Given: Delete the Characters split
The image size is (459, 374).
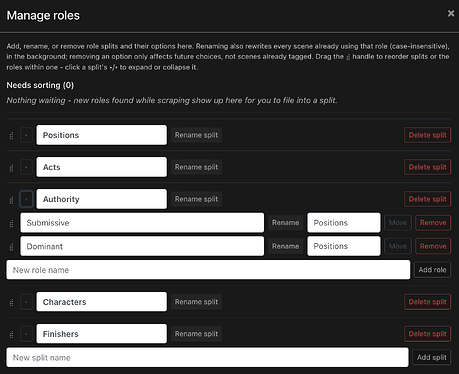Looking at the screenshot, I should click(427, 302).
